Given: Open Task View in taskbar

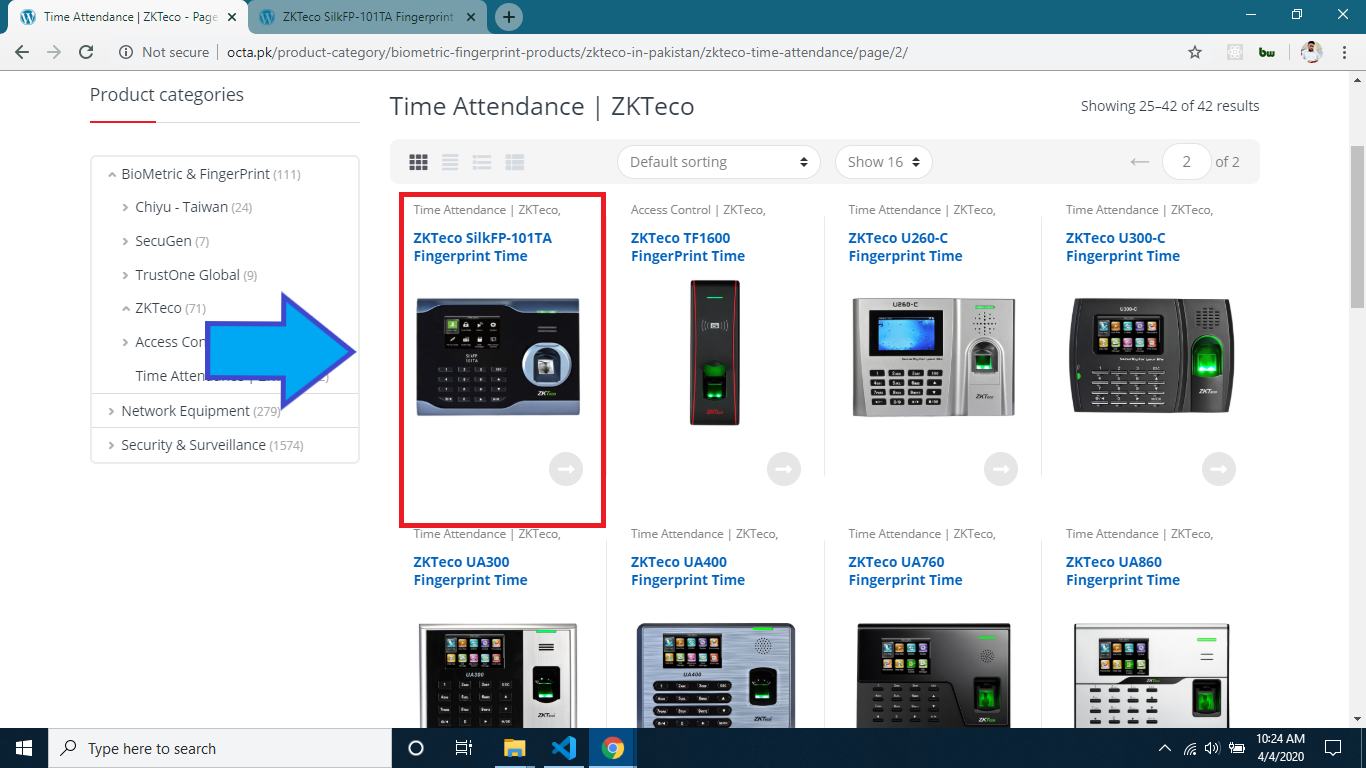Looking at the screenshot, I should click(463, 748).
